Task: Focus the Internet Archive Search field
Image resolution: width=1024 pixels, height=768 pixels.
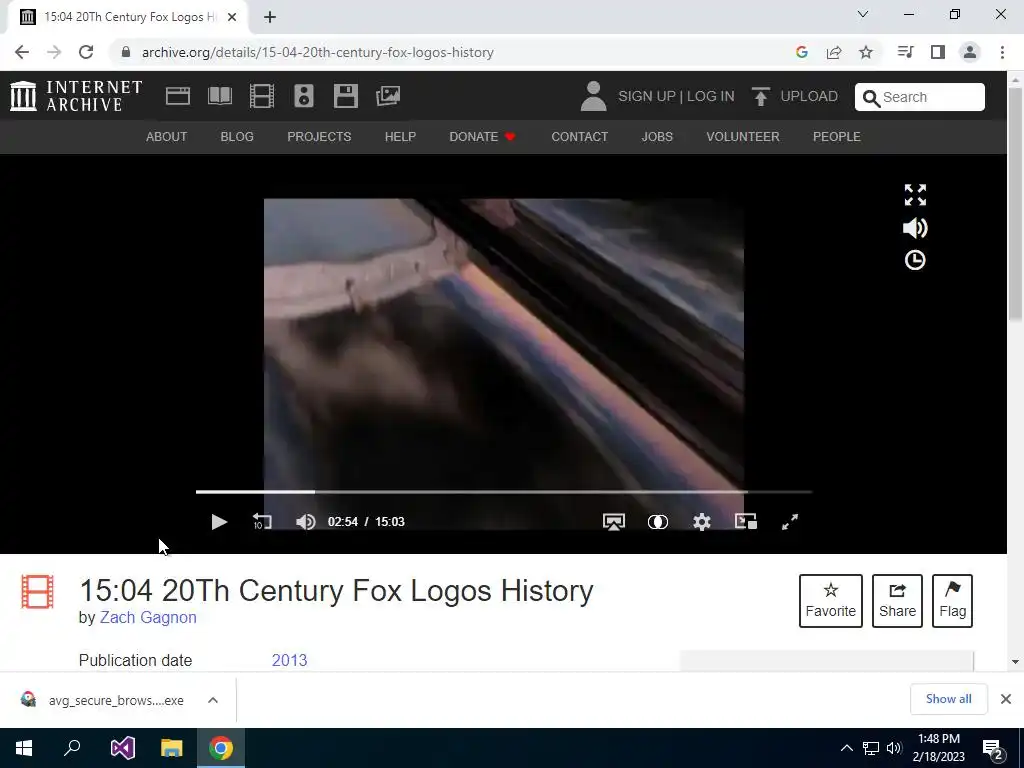Action: point(920,97)
